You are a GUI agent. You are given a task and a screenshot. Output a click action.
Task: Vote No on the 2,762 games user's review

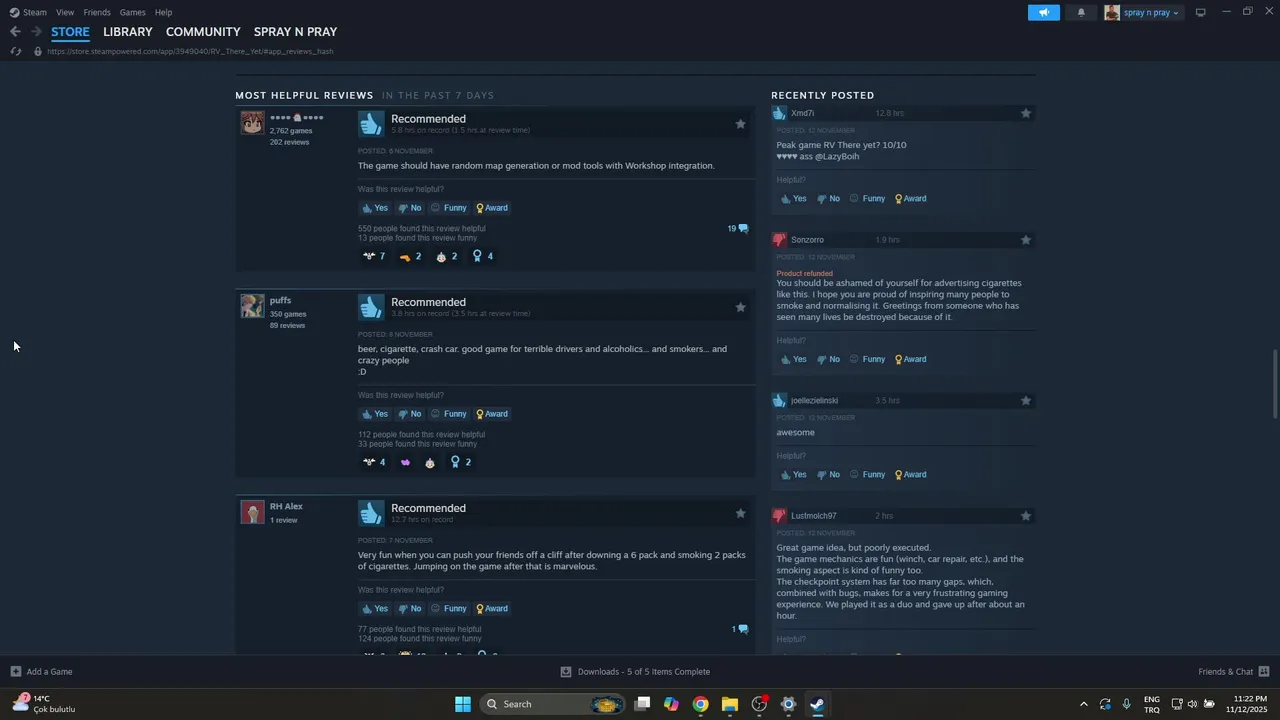coord(409,208)
